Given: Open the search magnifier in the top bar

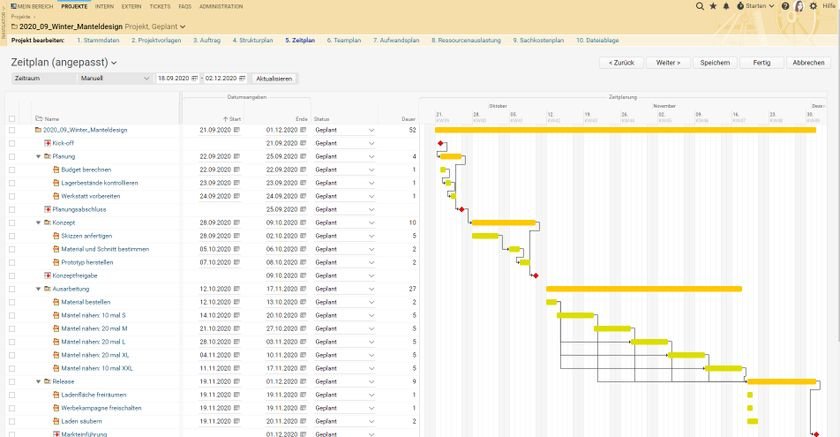Looking at the screenshot, I should 700,6.
